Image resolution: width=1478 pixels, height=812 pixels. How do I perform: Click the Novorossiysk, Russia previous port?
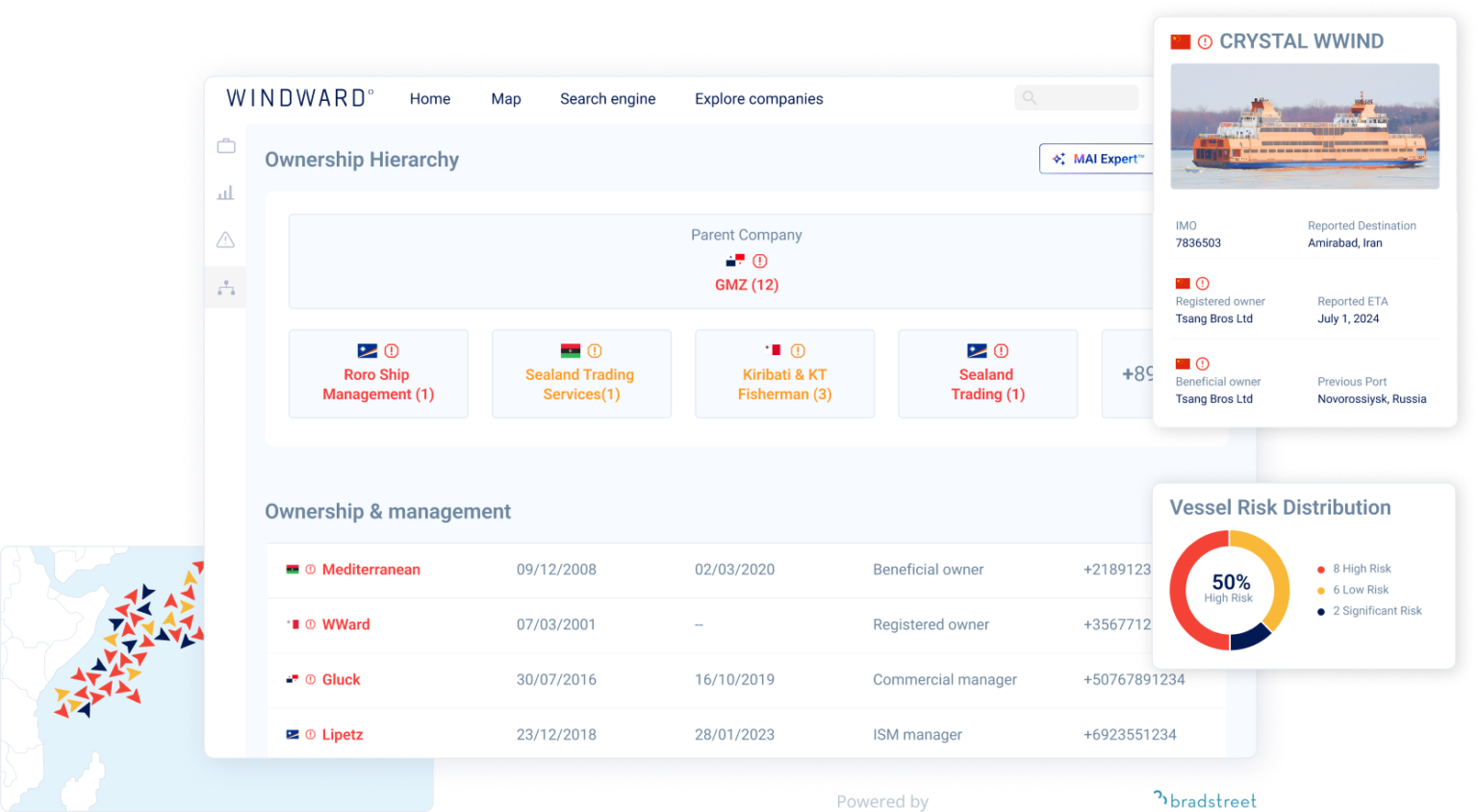pyautogui.click(x=1372, y=399)
